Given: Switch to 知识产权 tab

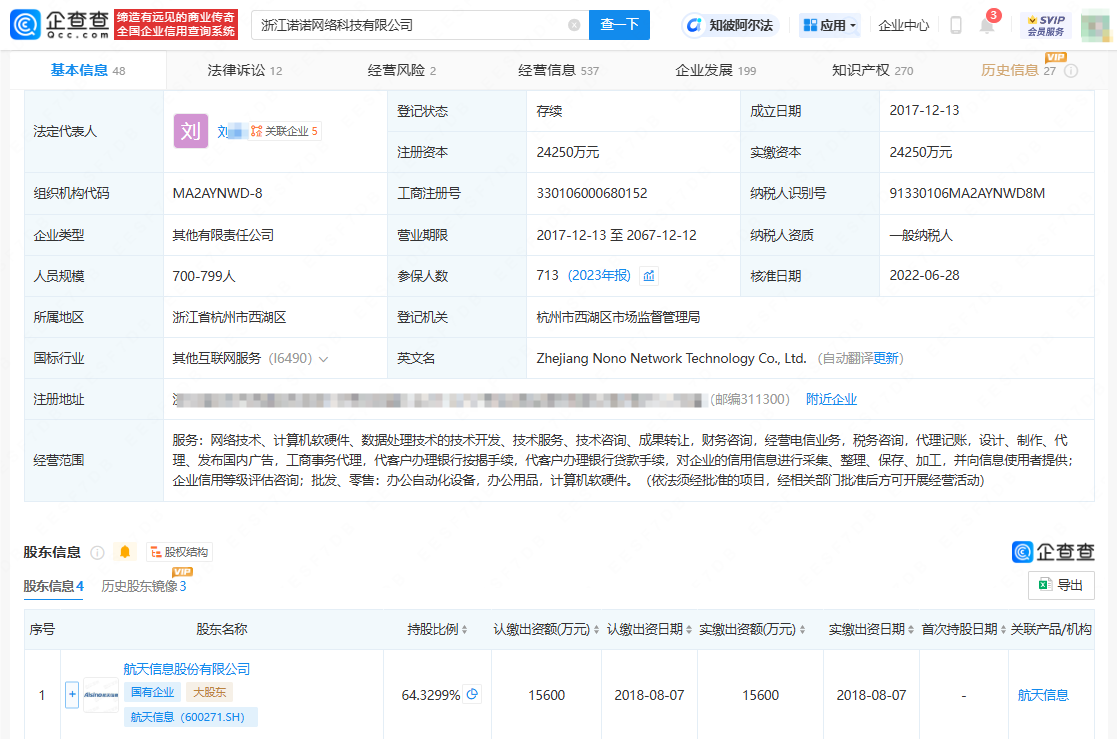Looking at the screenshot, I should click(873, 71).
